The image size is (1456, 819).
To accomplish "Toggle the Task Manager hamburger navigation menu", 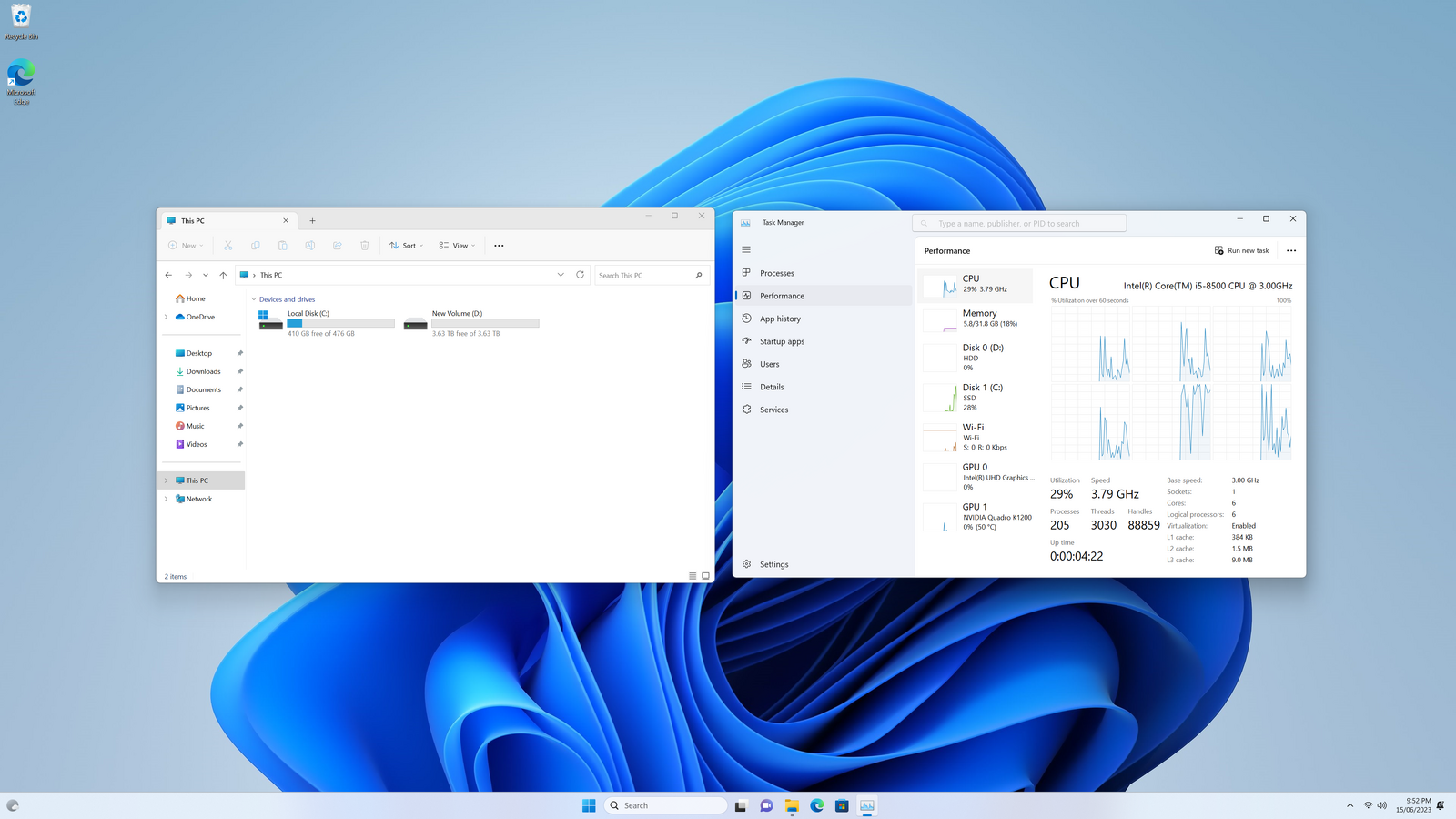I will coord(746,249).
